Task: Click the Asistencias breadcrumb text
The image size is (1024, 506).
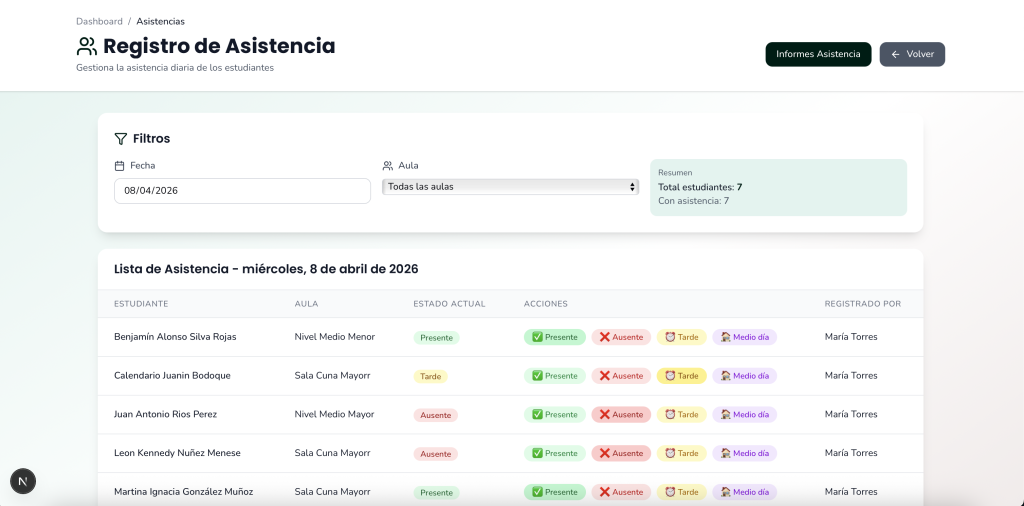Action: (161, 22)
